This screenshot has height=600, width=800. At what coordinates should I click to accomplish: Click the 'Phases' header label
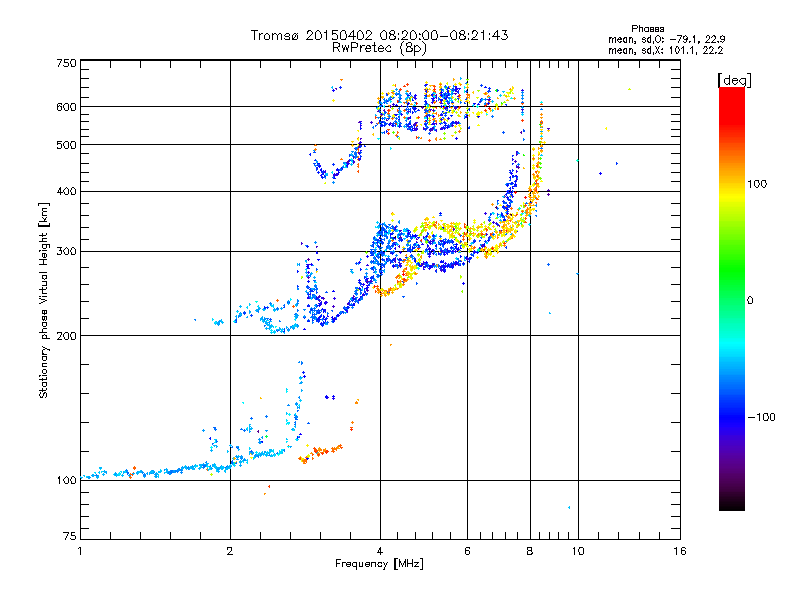647,29
